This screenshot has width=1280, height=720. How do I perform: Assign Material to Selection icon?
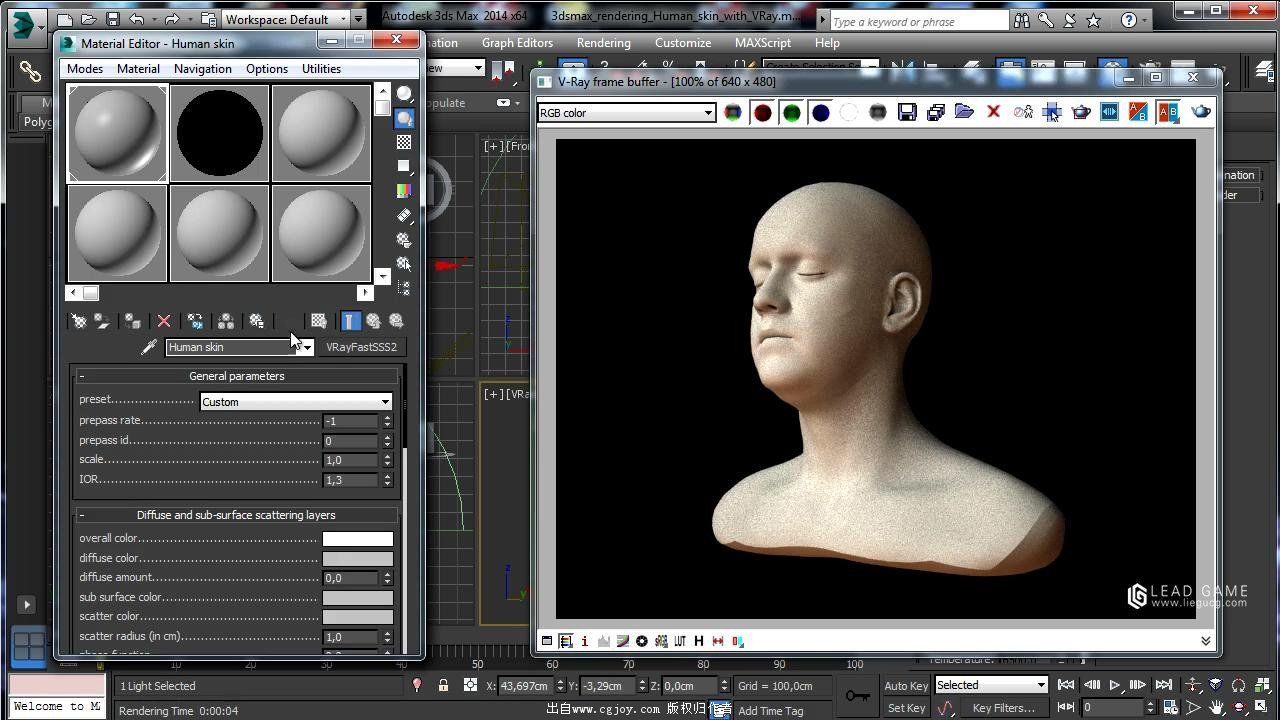point(132,321)
